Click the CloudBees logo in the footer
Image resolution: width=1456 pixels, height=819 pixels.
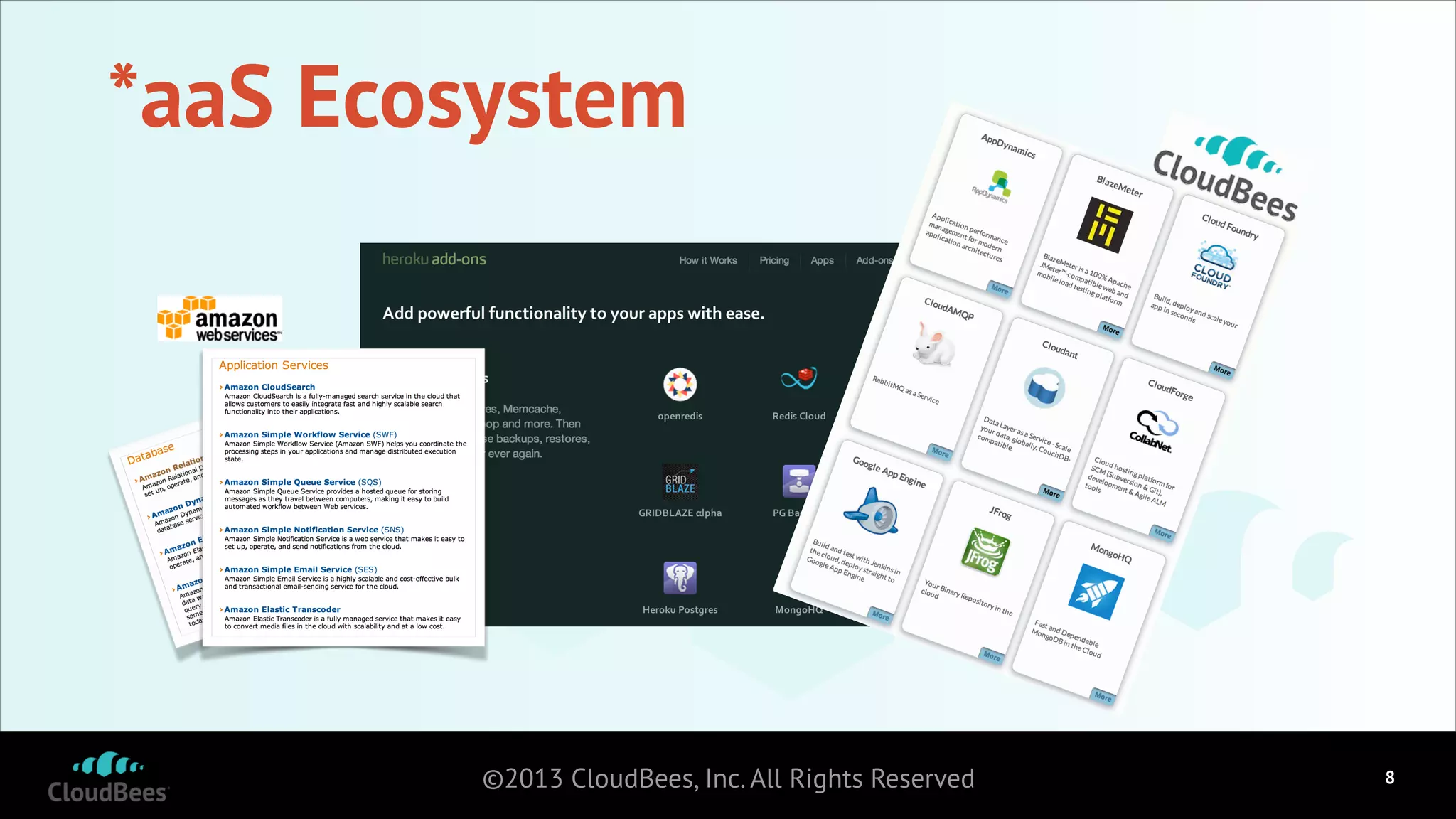click(x=108, y=777)
